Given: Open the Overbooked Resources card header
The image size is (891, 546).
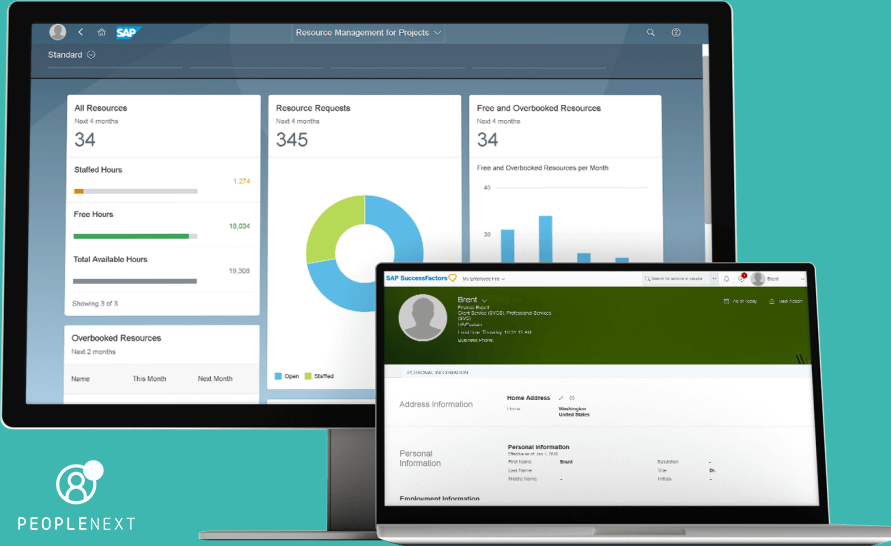Looking at the screenshot, I should tap(162, 344).
